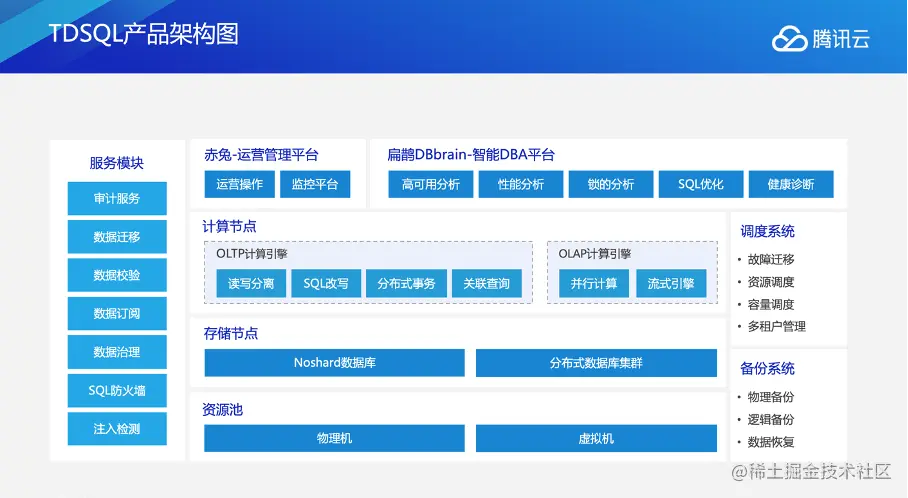Click the SQL优化 box
This screenshot has height=498, width=908.
(x=701, y=184)
